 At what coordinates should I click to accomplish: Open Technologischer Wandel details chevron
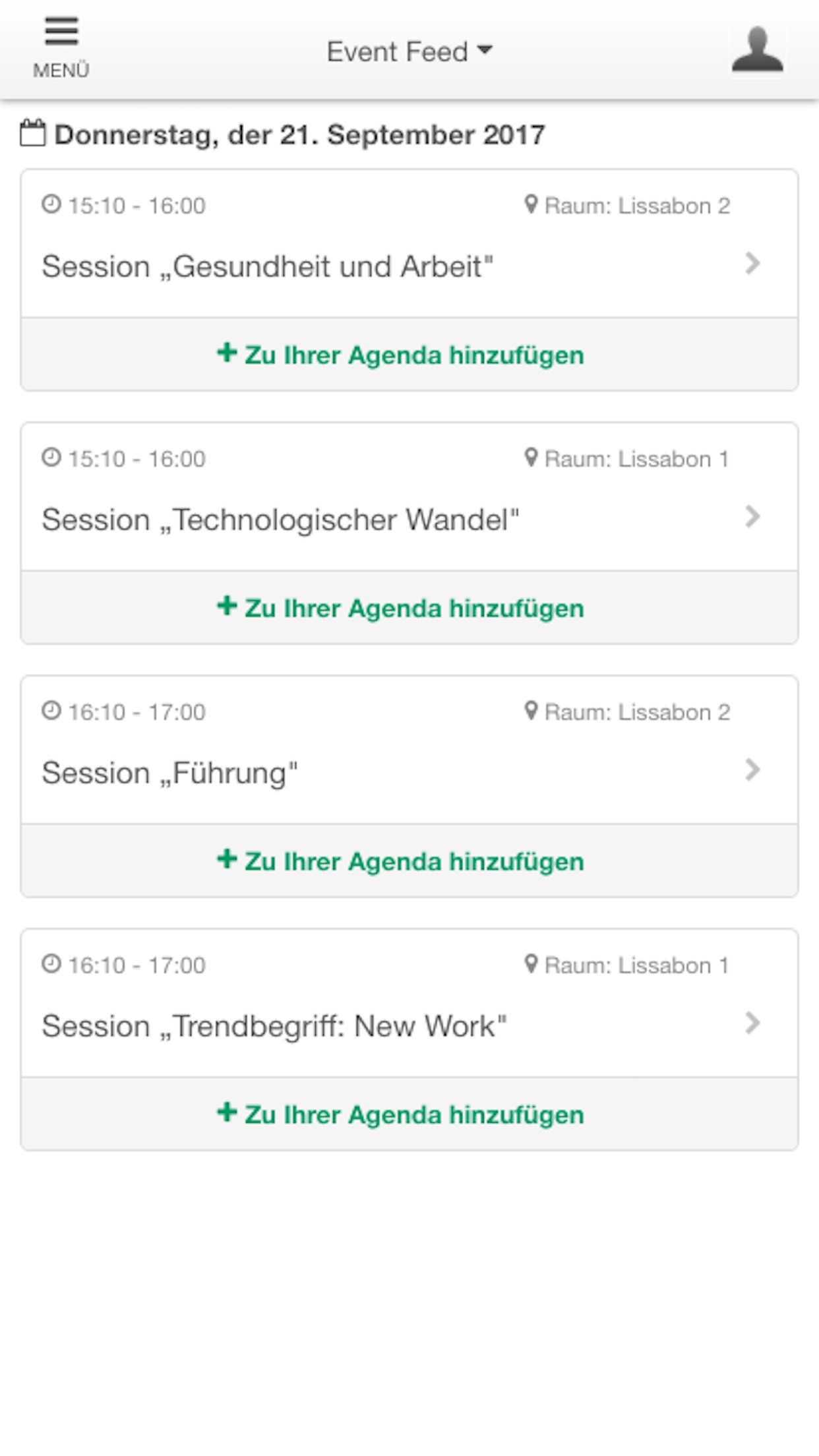click(x=752, y=516)
